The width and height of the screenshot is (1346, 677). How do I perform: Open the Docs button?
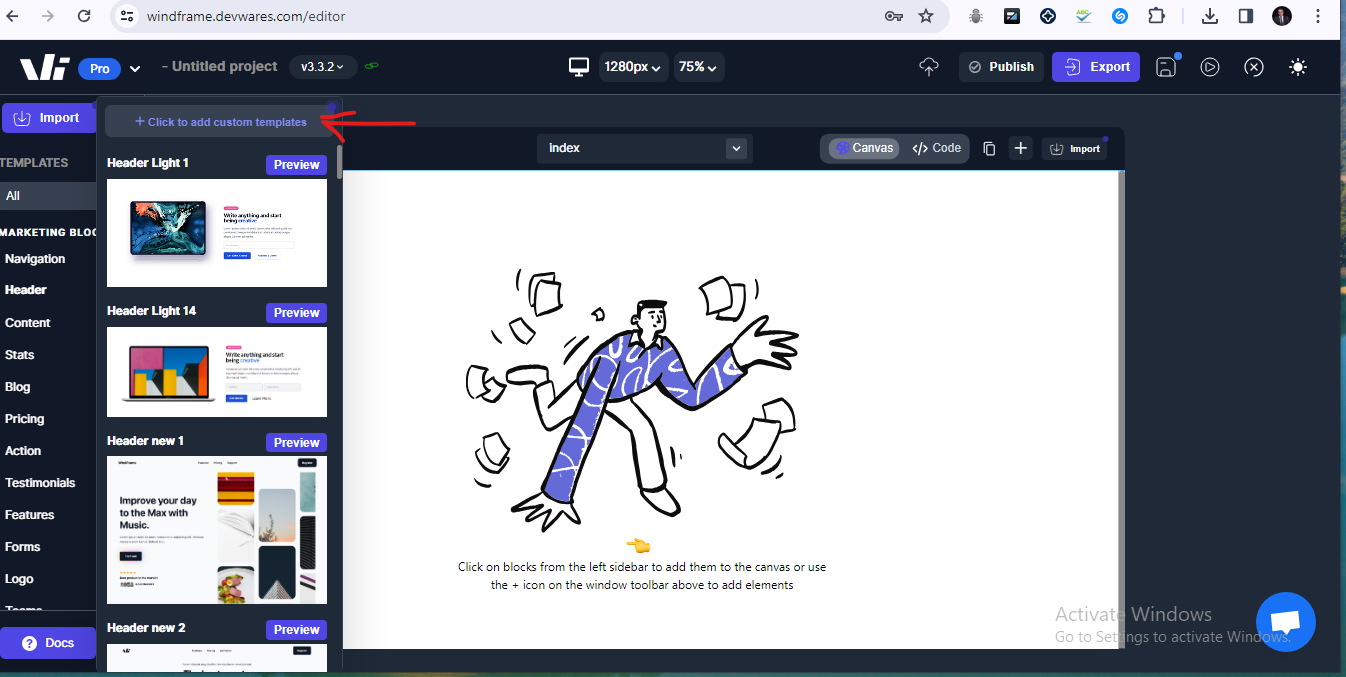[48, 643]
